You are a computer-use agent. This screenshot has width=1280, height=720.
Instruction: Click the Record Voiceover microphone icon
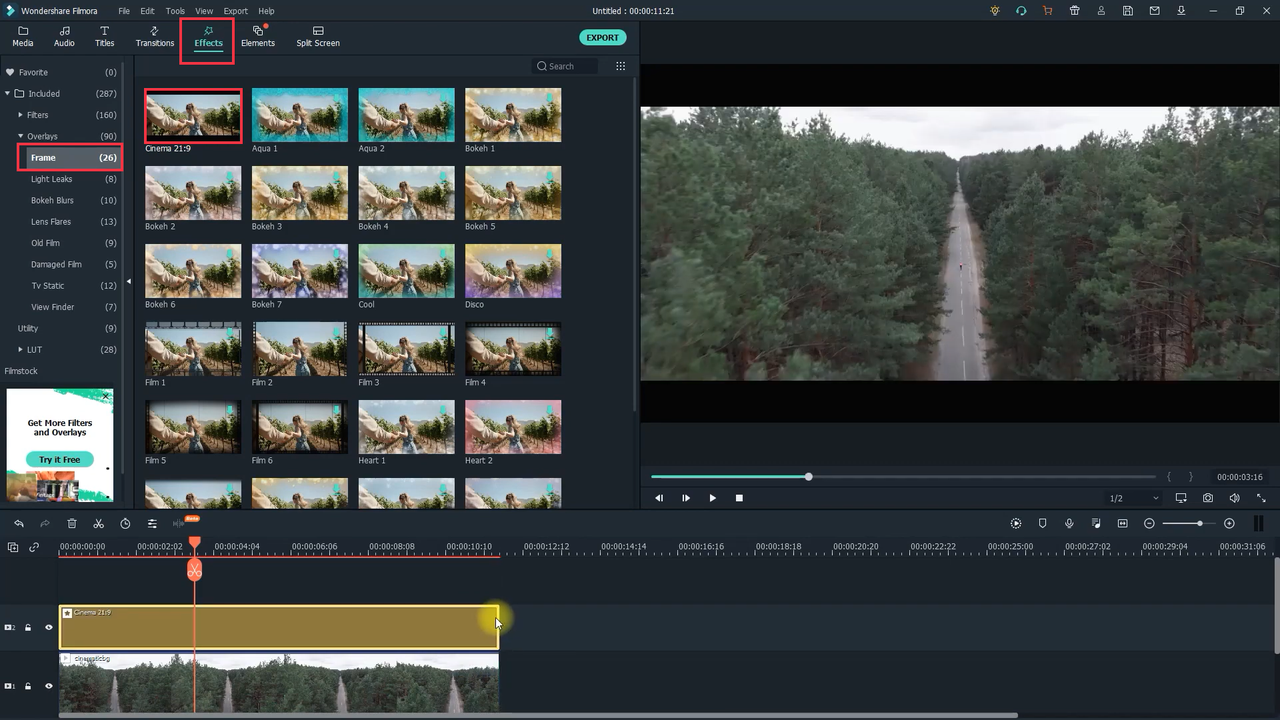(1069, 523)
